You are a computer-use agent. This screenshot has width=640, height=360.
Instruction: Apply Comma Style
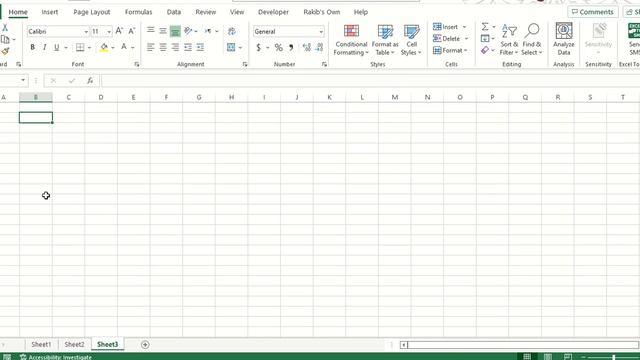(291, 47)
